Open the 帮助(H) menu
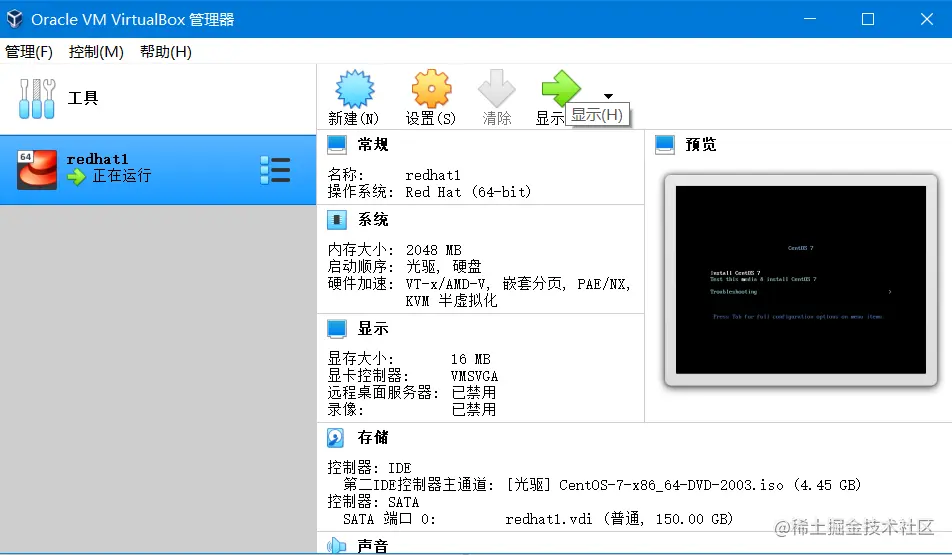This screenshot has height=555, width=952. click(166, 52)
